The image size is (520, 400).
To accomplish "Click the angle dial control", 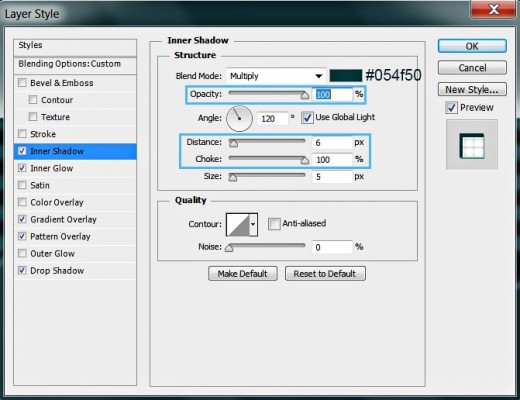I will click(x=239, y=118).
